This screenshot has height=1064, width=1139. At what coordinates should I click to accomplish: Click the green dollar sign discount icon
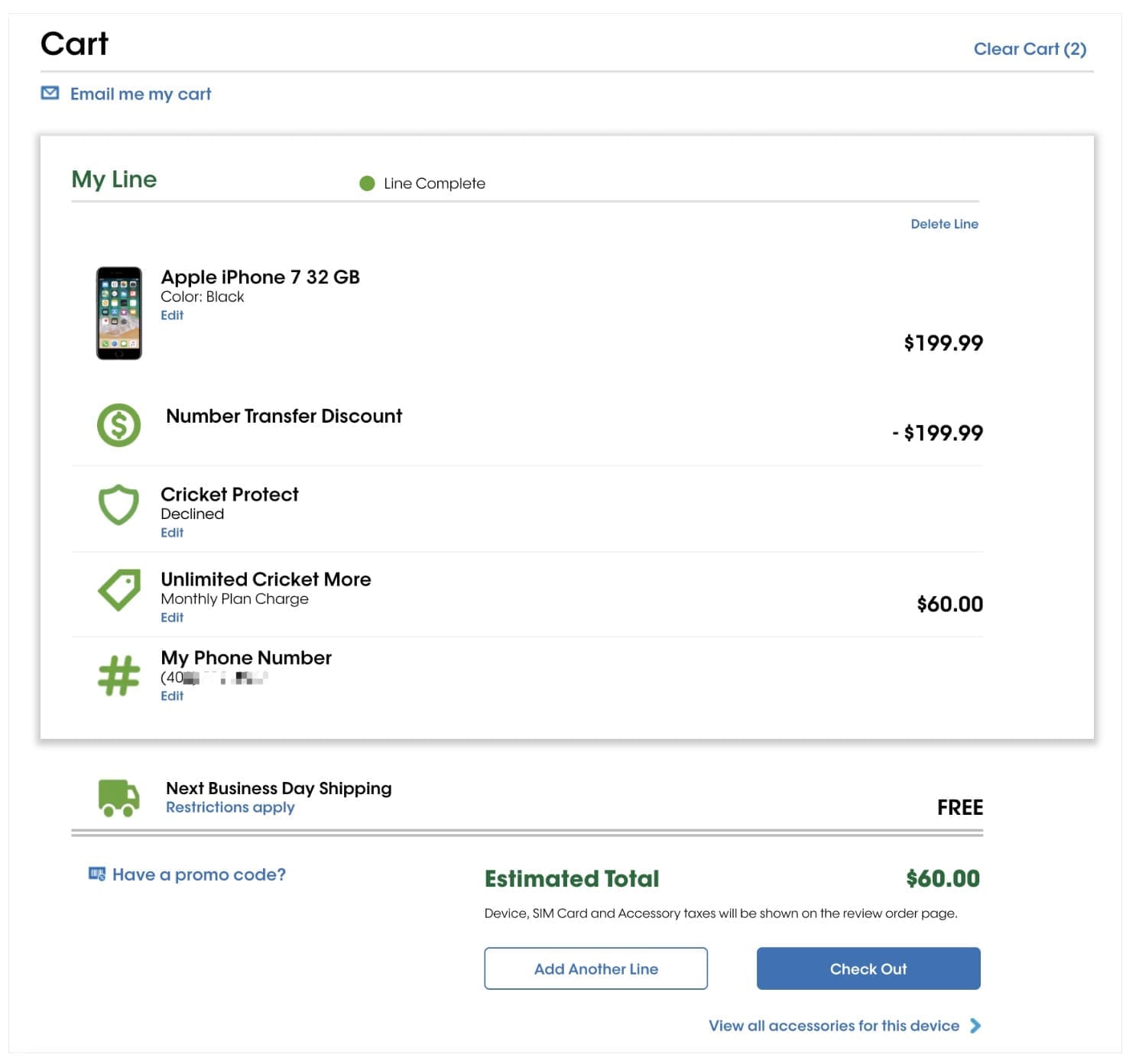click(118, 425)
